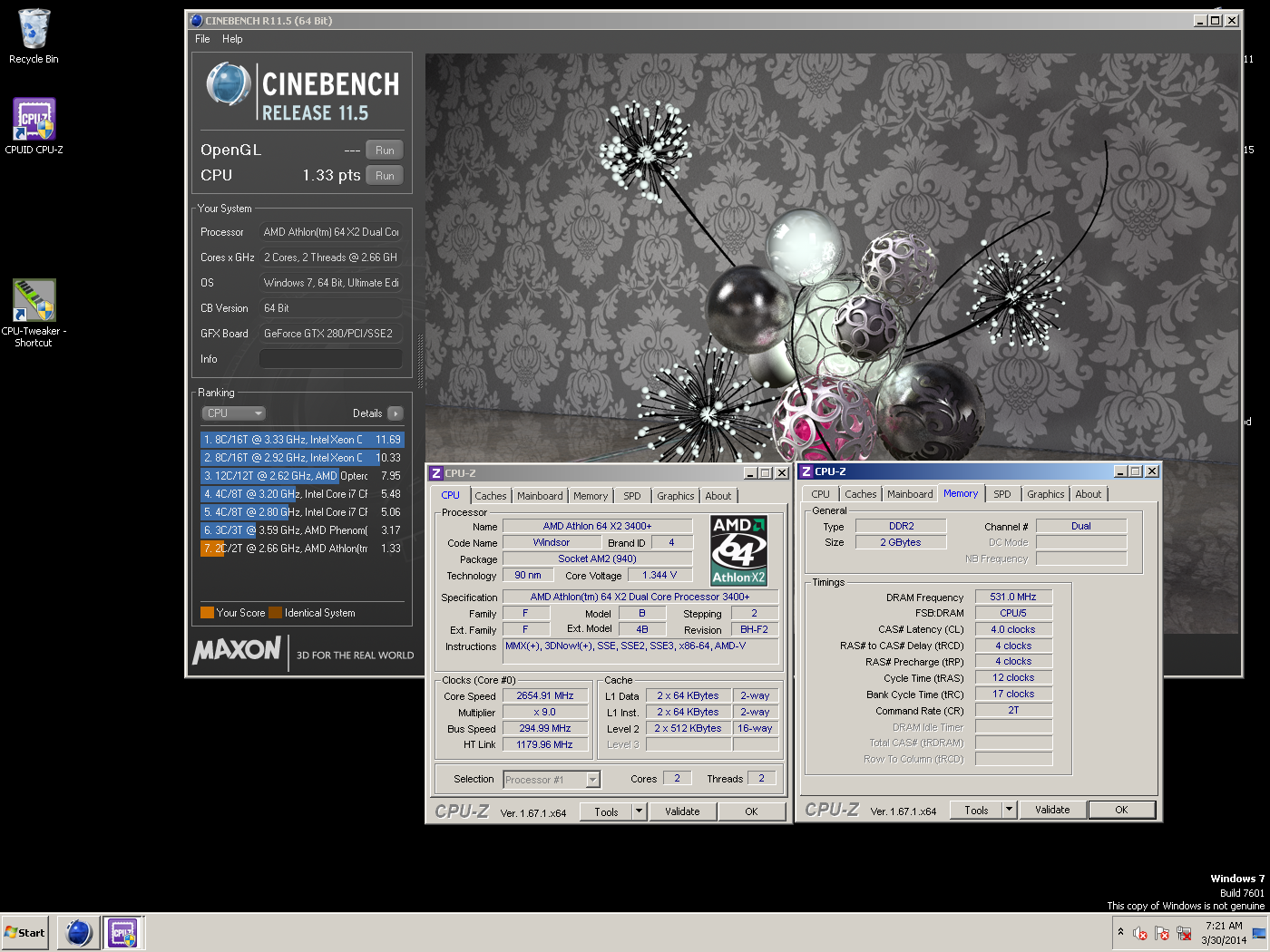The width and height of the screenshot is (1270, 952).
Task: Click the CPU-Z taskbar icon
Action: (122, 932)
